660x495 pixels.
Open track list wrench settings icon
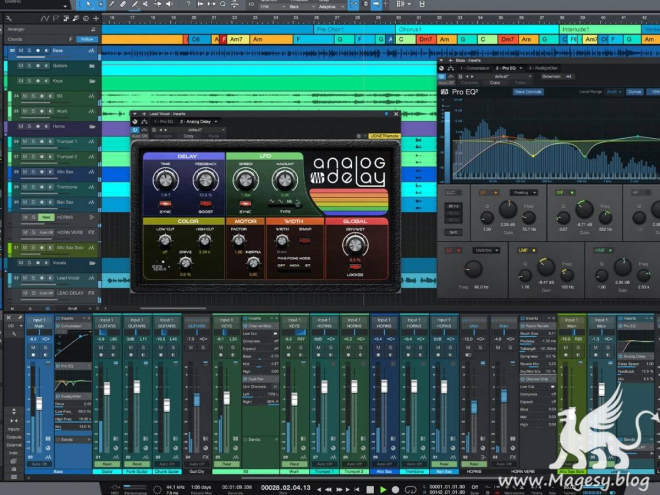point(8,19)
